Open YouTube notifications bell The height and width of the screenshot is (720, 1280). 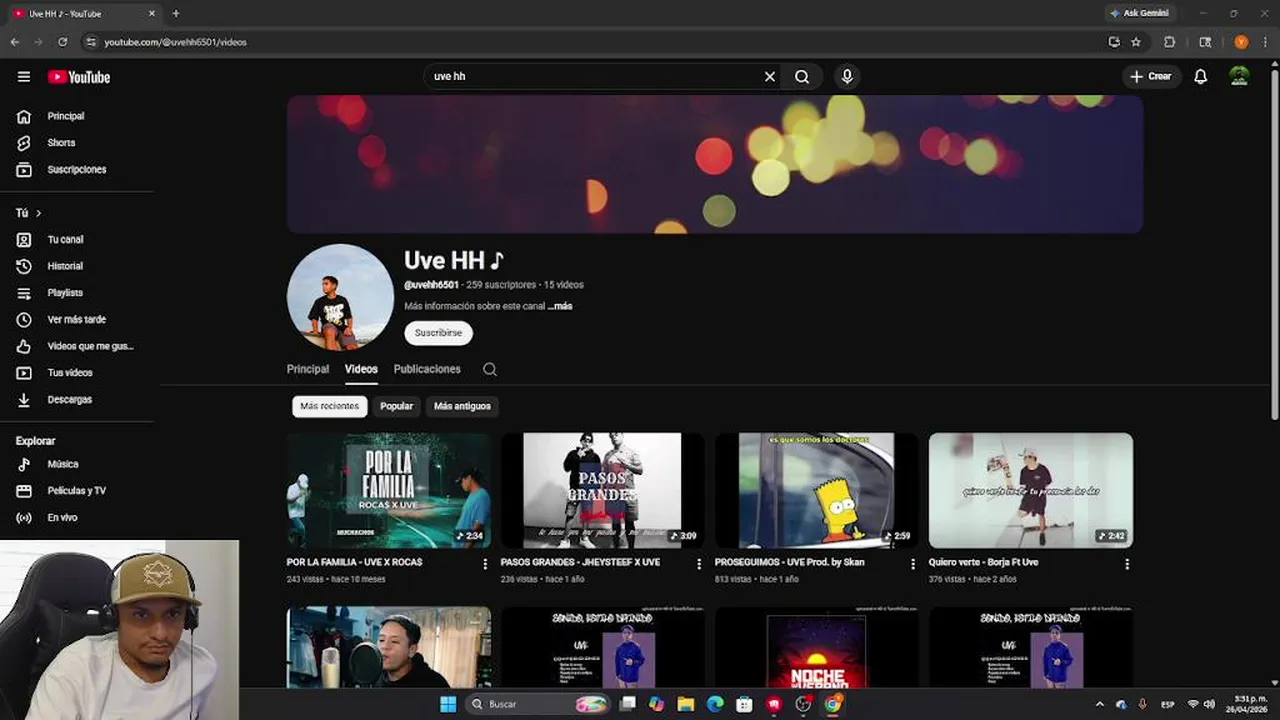1201,77
